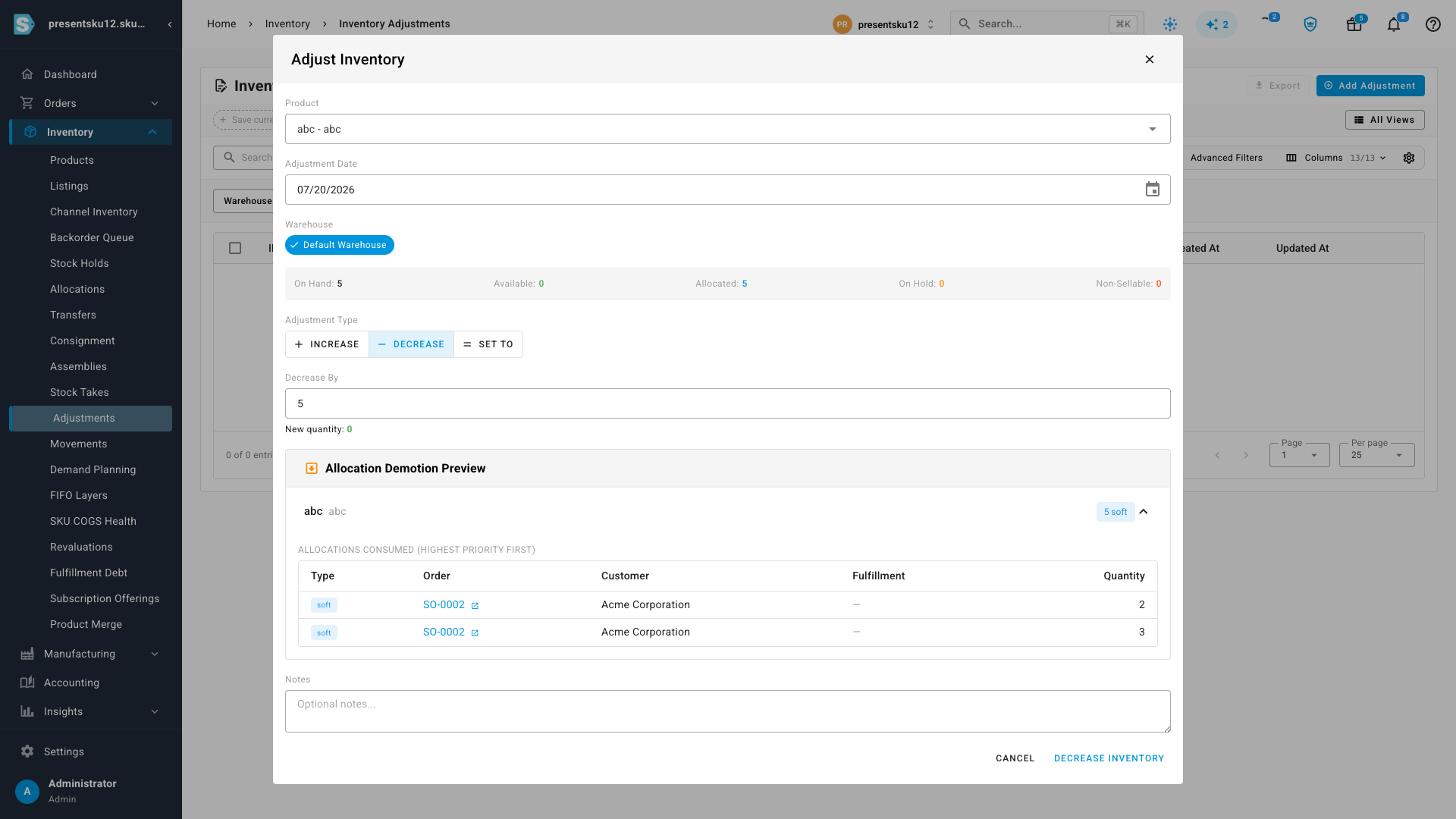Click the SKU app logo
This screenshot has width=1456, height=819.
[x=24, y=24]
